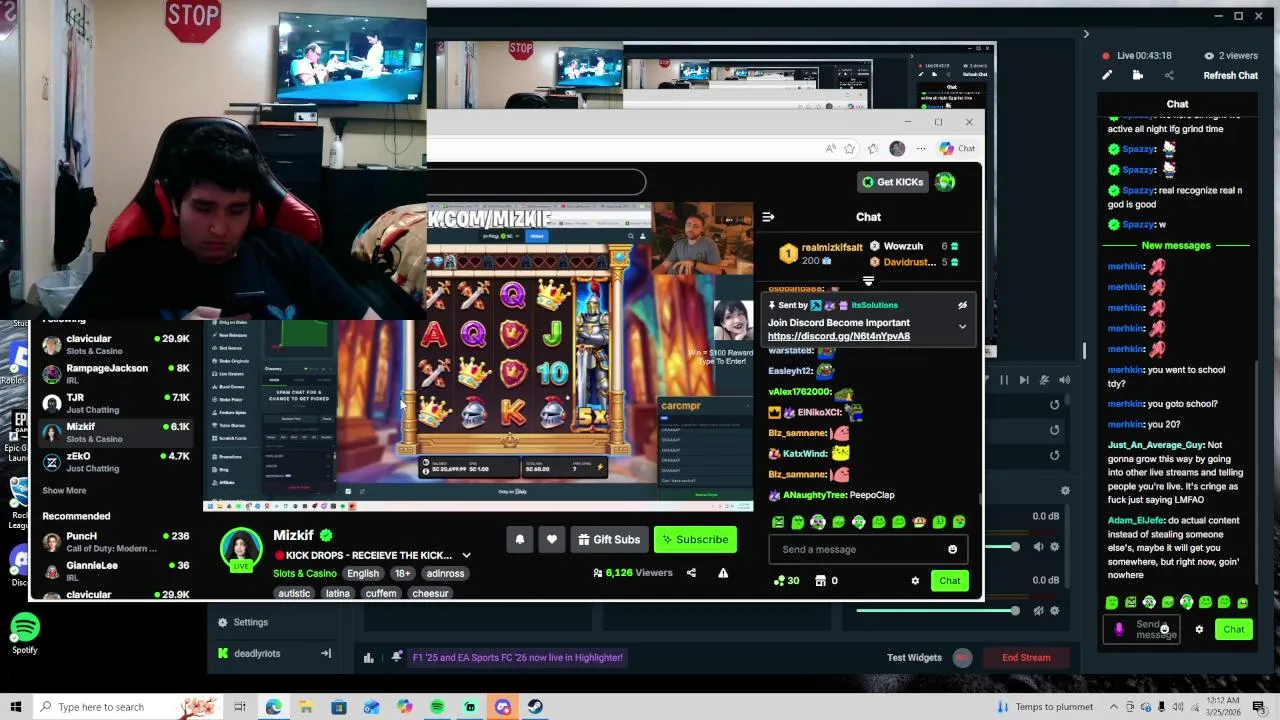Viewport: 1280px width, 720px height.
Task: Open performance stats bar chart icon
Action: pyautogui.click(x=368, y=657)
